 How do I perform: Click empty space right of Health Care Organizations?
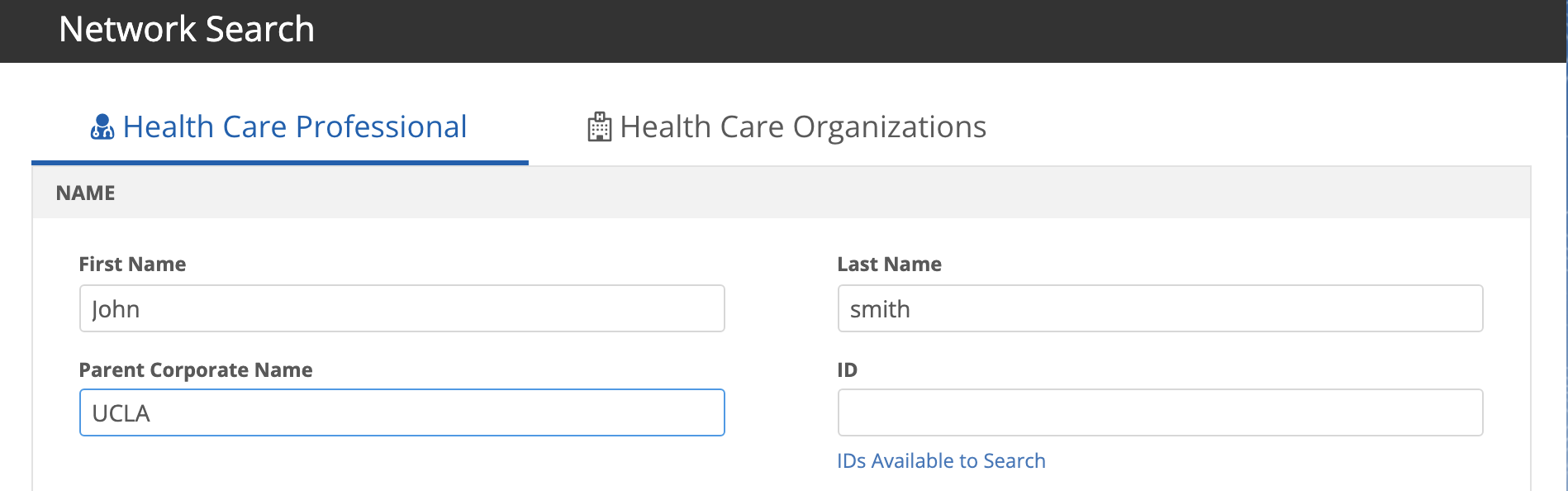1239,127
